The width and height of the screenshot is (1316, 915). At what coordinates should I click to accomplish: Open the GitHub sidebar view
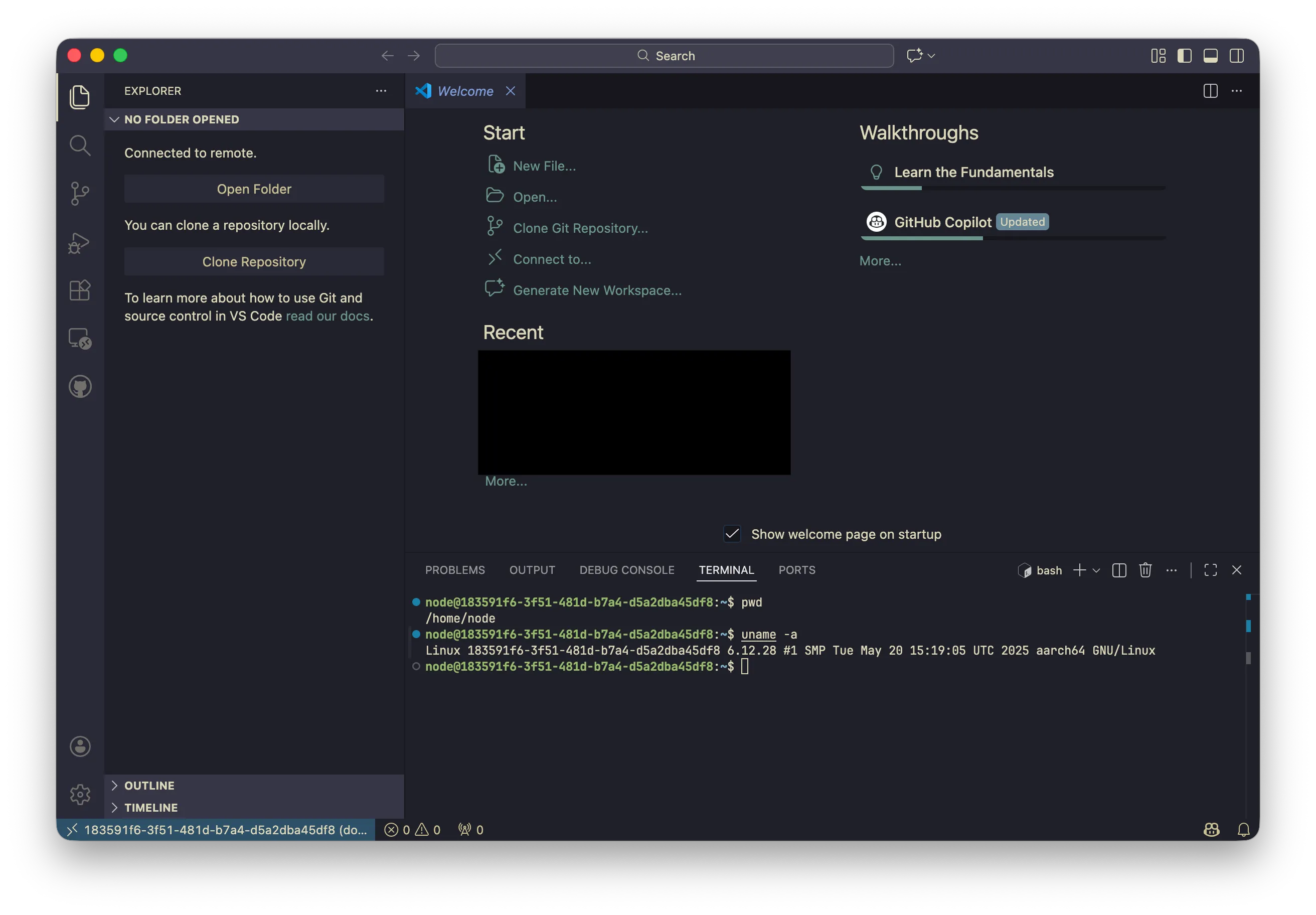coord(80,386)
